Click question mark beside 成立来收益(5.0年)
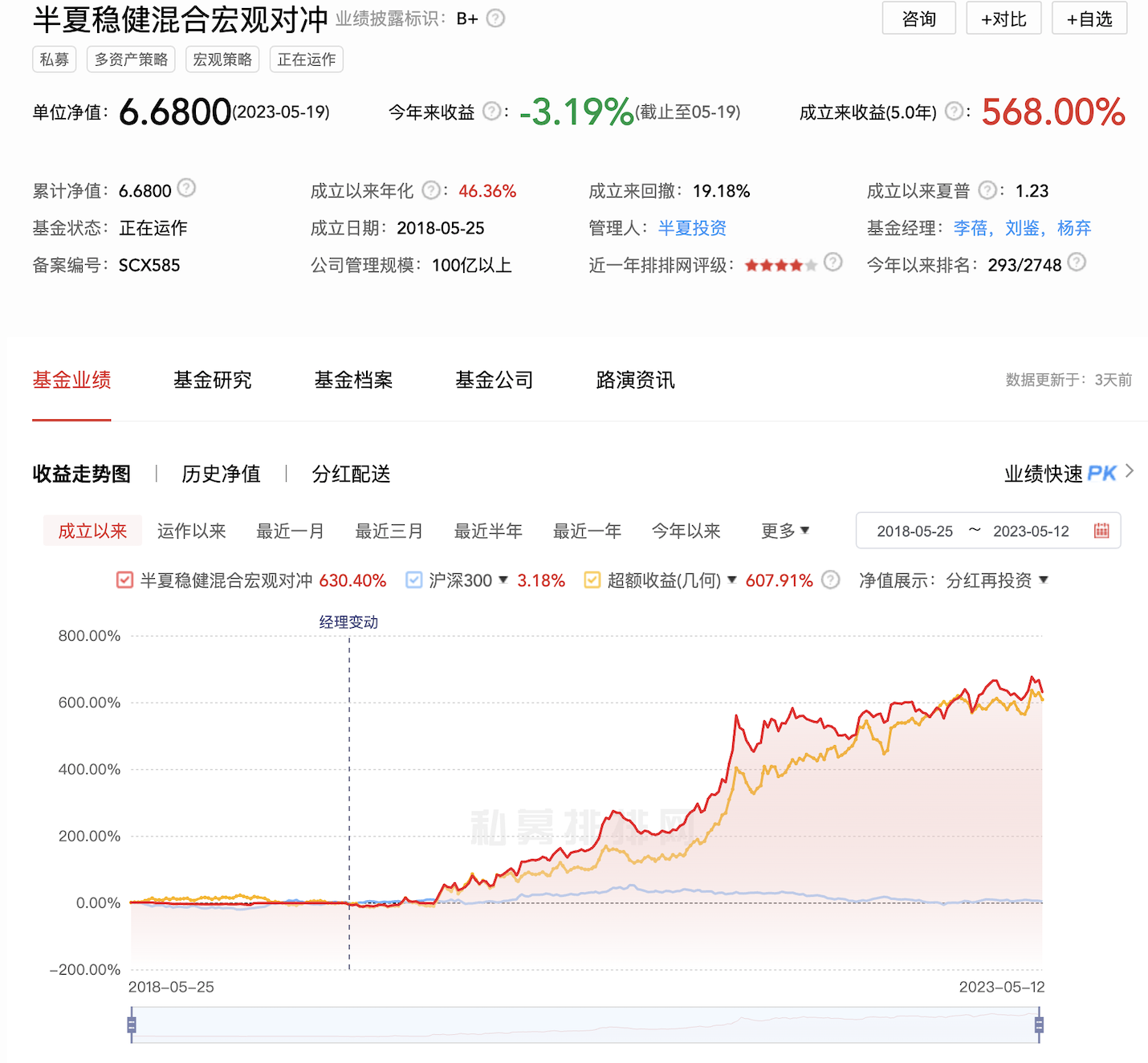Viewport: 1148px width, 1063px height. point(954,112)
